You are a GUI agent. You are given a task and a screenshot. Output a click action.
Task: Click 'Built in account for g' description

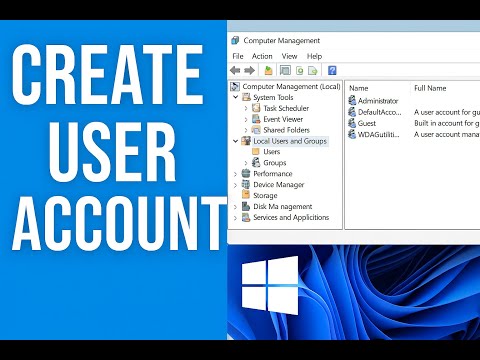(x=447, y=123)
